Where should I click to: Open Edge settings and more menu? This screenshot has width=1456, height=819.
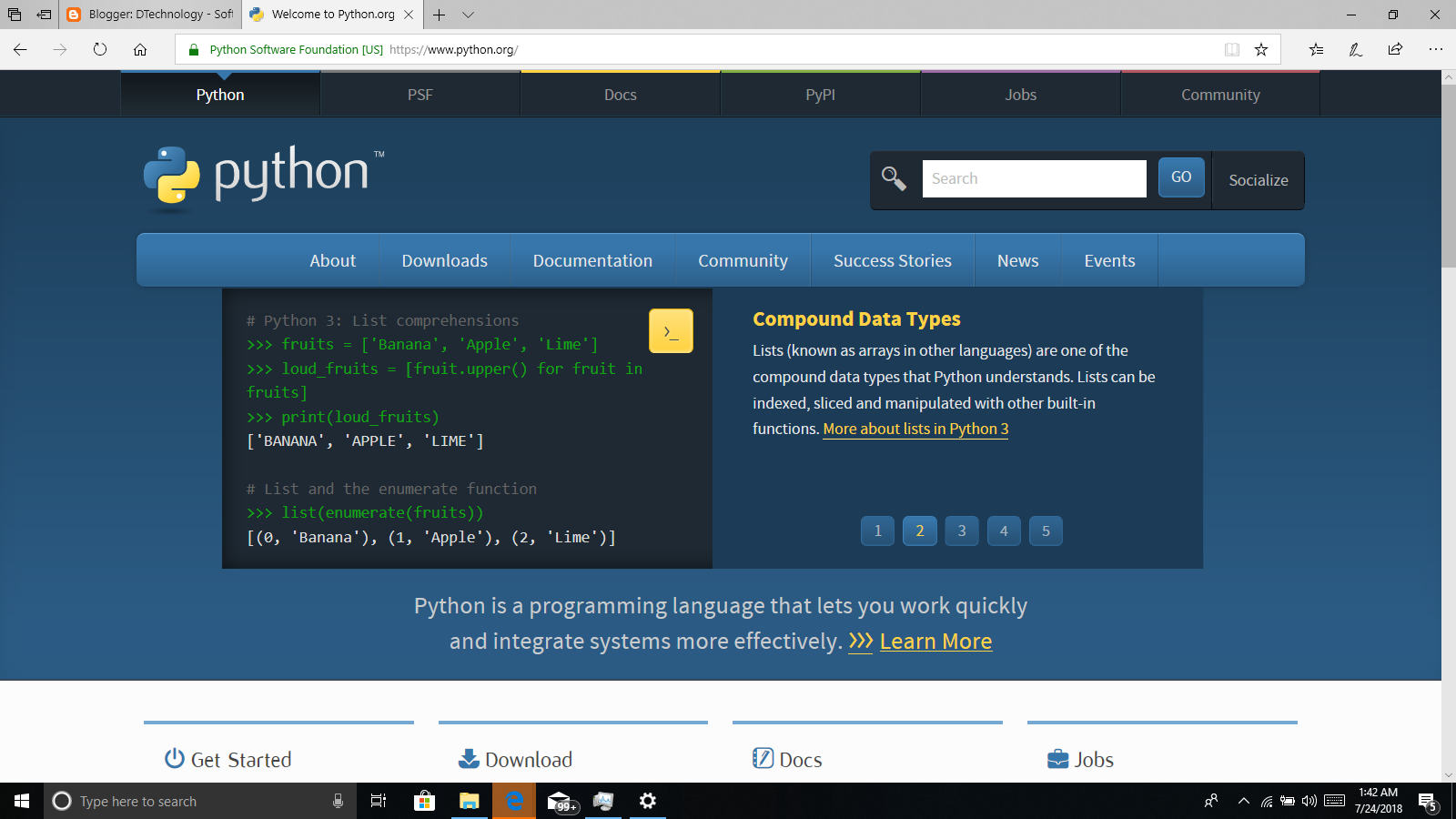tap(1436, 49)
